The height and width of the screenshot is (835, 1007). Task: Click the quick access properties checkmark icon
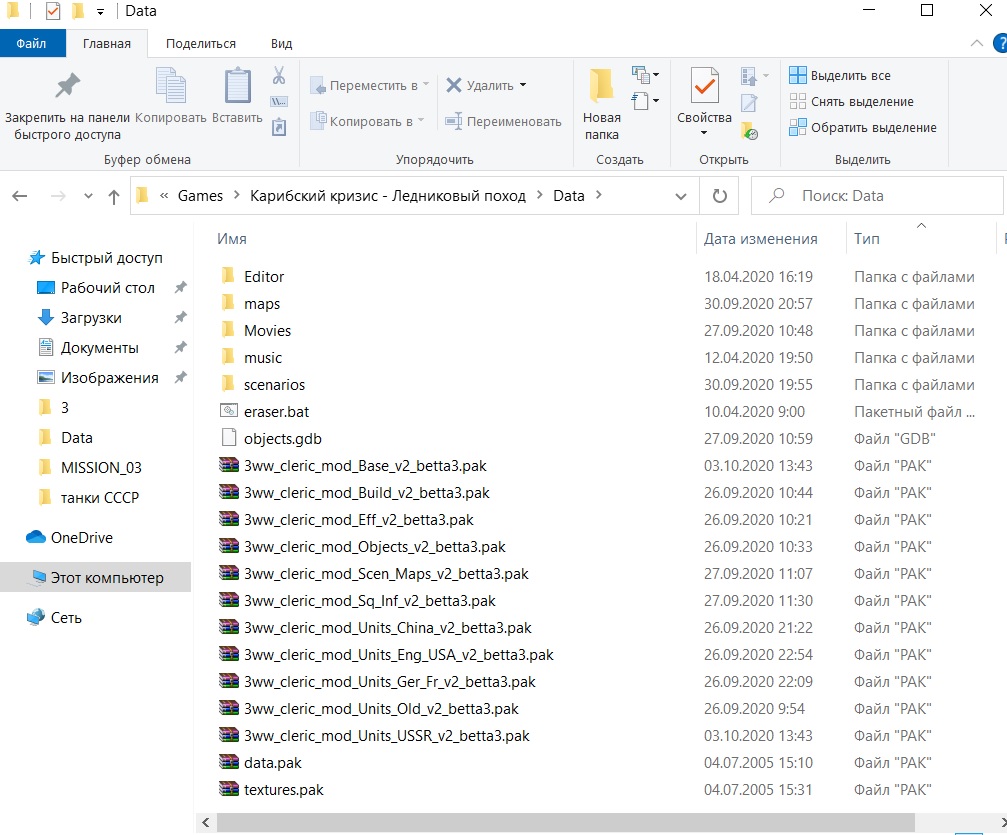[53, 11]
